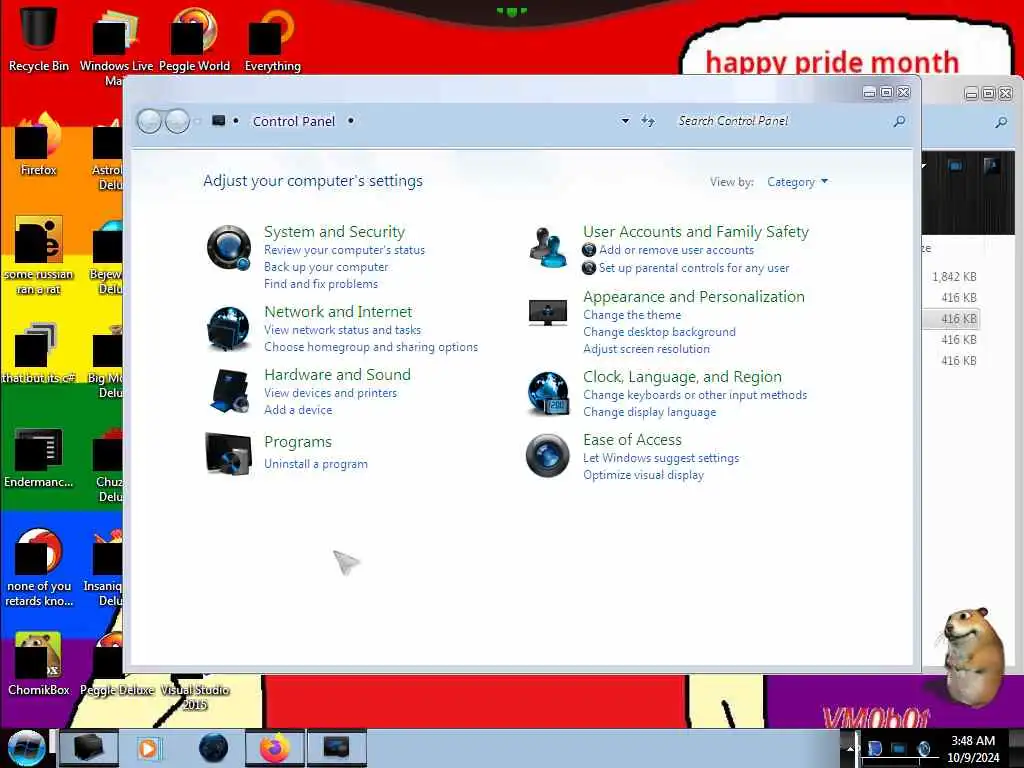Viewport: 1024px width, 768px height.
Task: Click the computer icon in the address bar
Action: [x=219, y=120]
